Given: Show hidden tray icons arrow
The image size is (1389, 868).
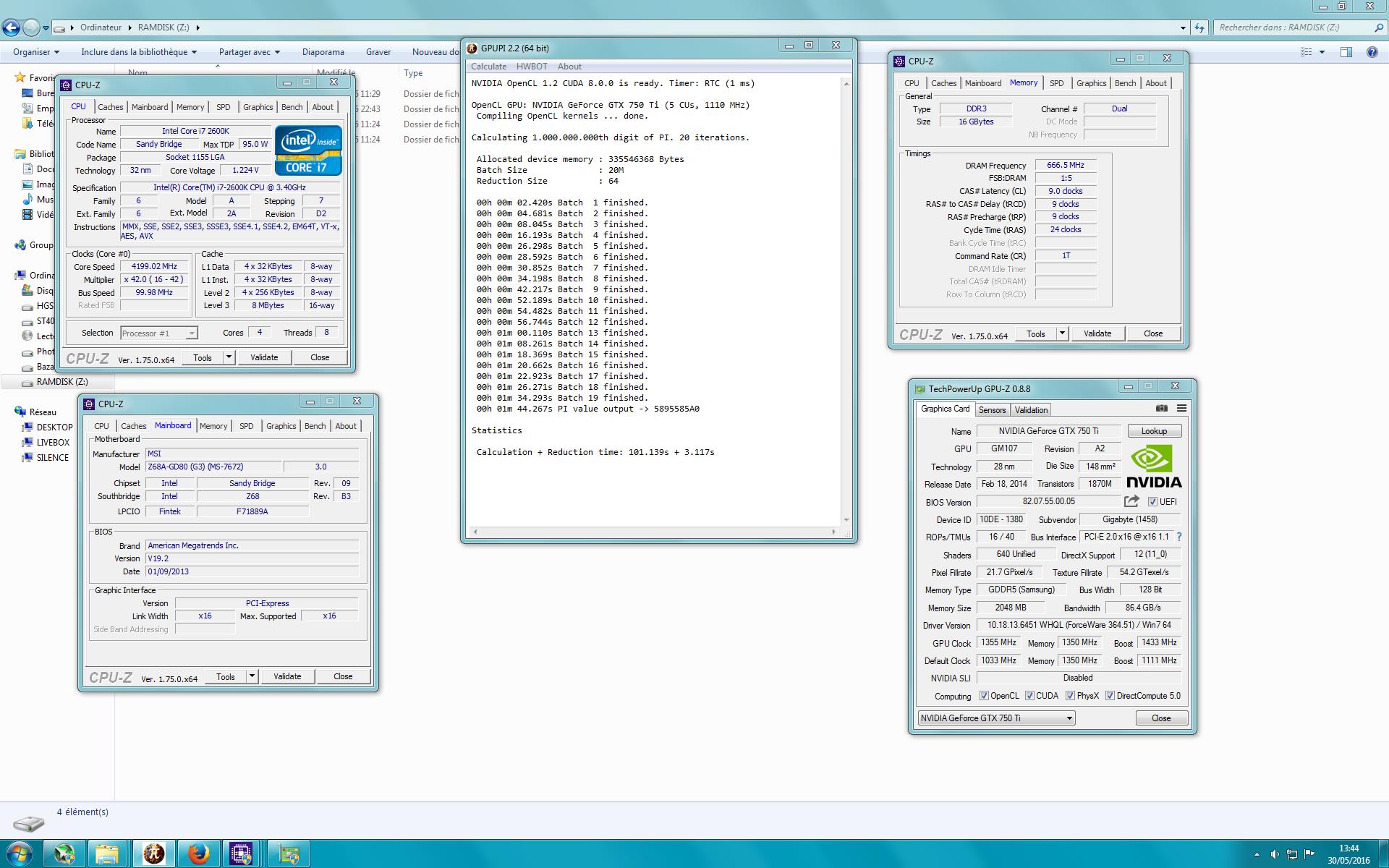Looking at the screenshot, I should (1256, 854).
